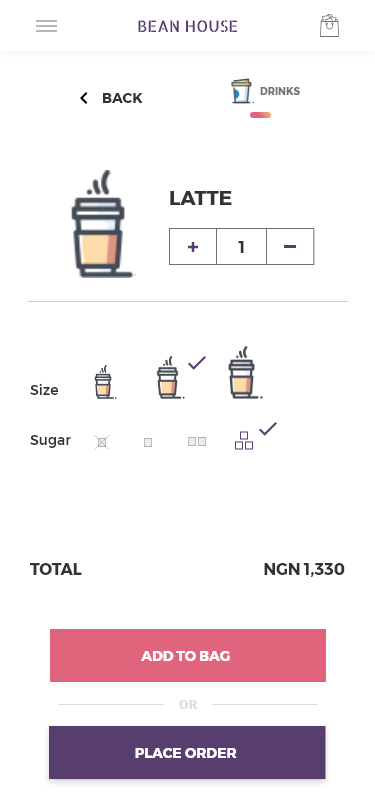This screenshot has height=812, width=375.
Task: Increase the quantity with the plus button
Action: tap(193, 246)
